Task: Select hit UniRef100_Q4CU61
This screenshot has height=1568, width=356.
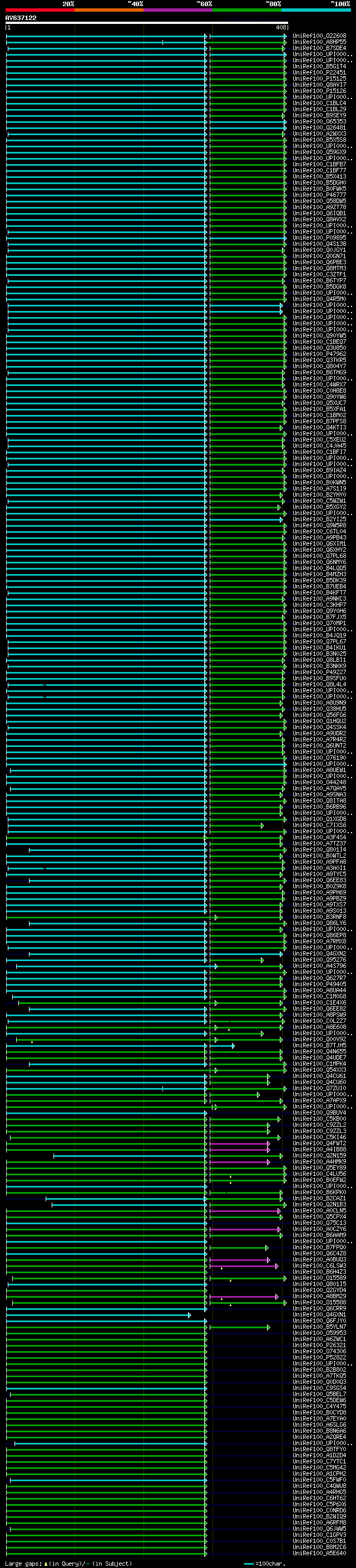Action: pos(319,1076)
